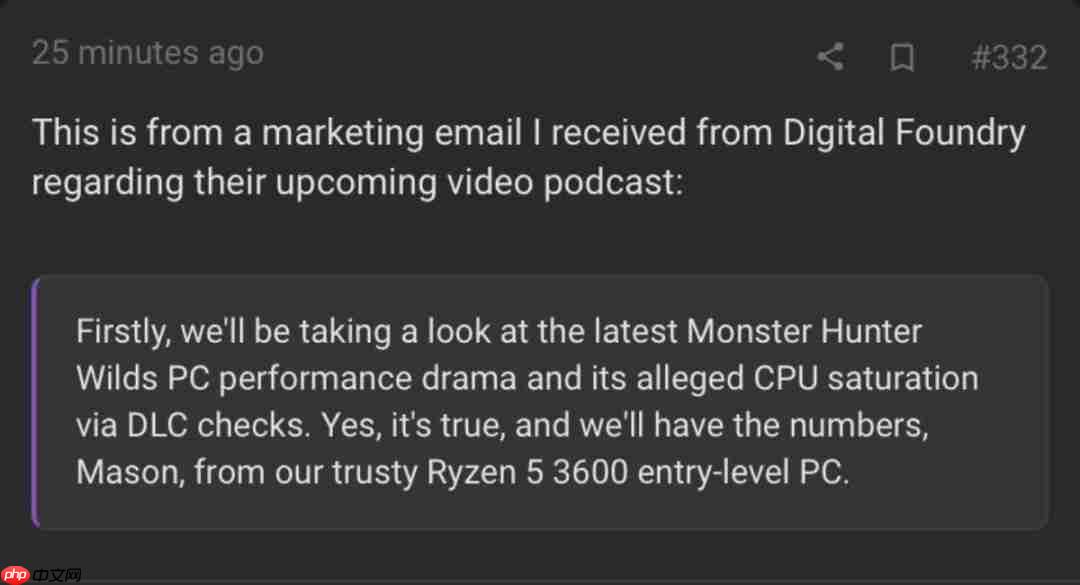Click "Yes, it's true" in the quote
Viewport: 1080px width, 585px height.
414,425
